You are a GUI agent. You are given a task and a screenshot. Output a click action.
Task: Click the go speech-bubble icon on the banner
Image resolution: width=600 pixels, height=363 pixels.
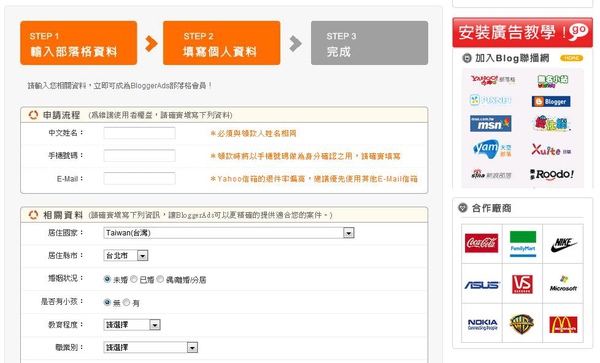[x=579, y=31]
